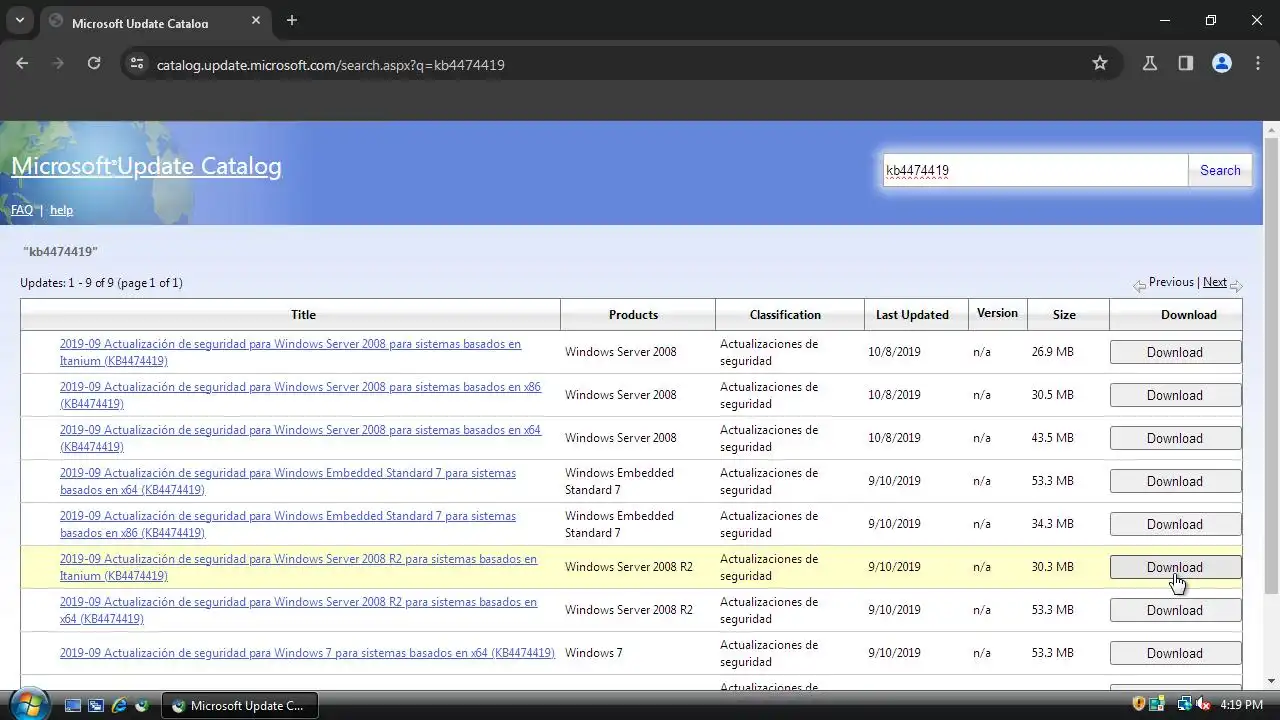Click the page scrollbar down arrow
Viewport: 1280px width, 720px height.
(1272, 682)
